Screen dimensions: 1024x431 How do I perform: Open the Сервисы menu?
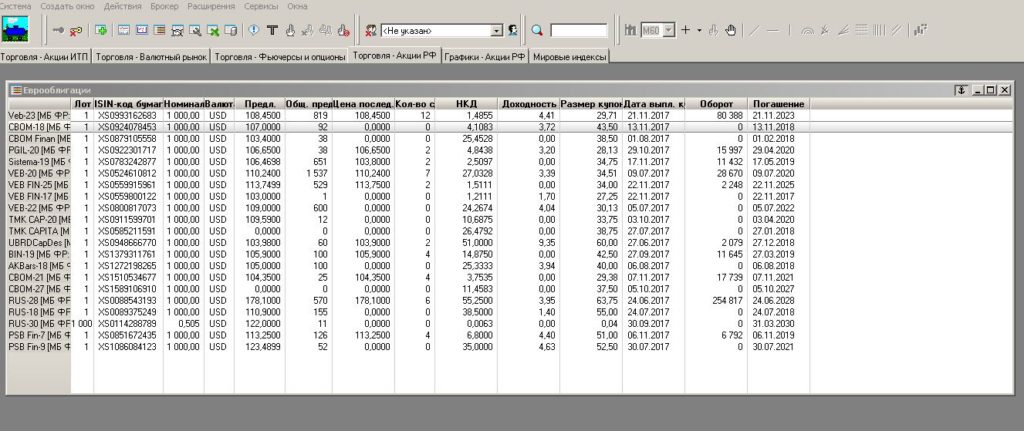coord(261,6)
